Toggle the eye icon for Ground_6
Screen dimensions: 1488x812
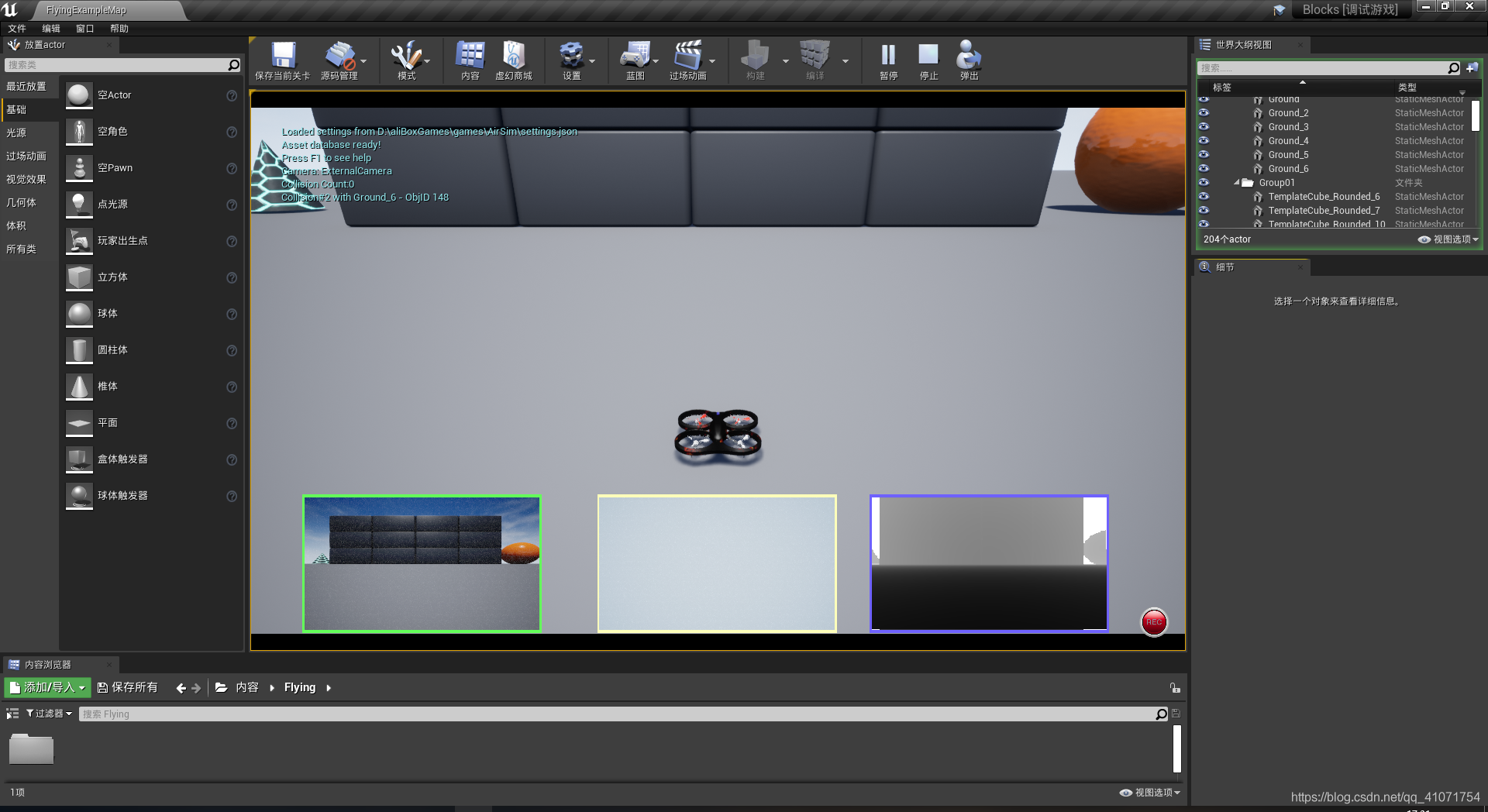coord(1204,168)
